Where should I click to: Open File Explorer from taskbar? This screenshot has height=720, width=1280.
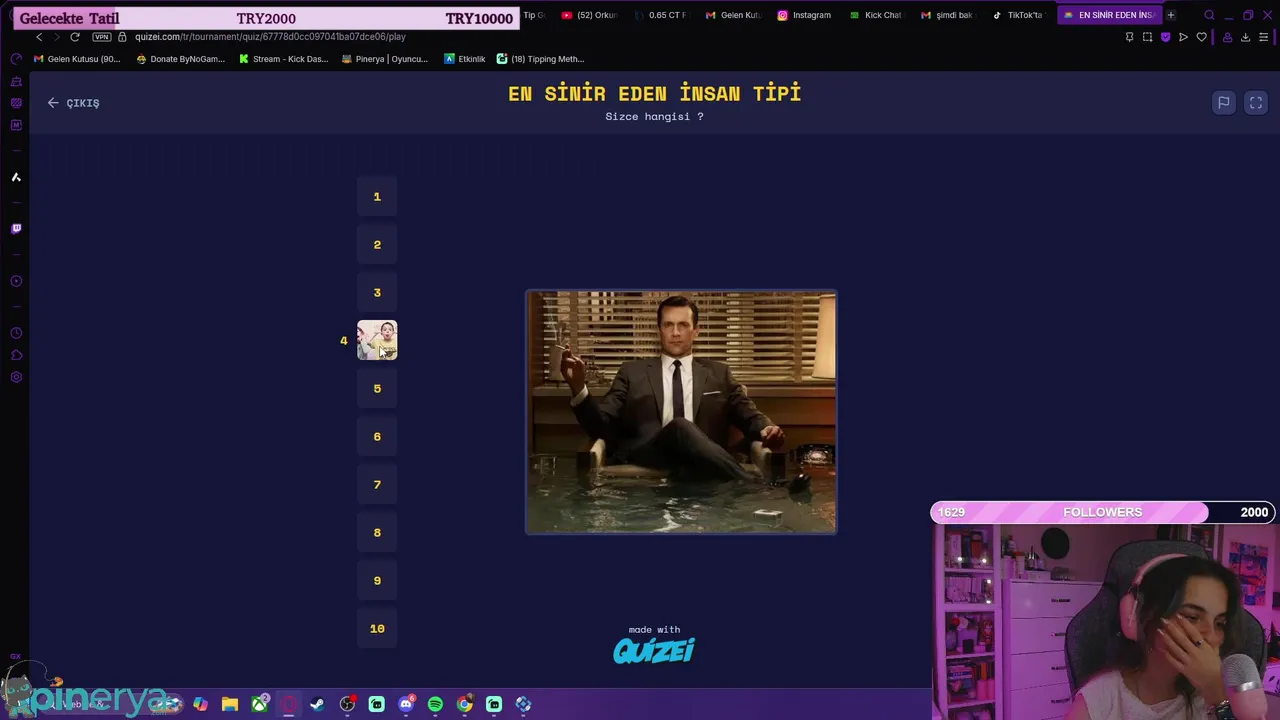click(x=230, y=704)
